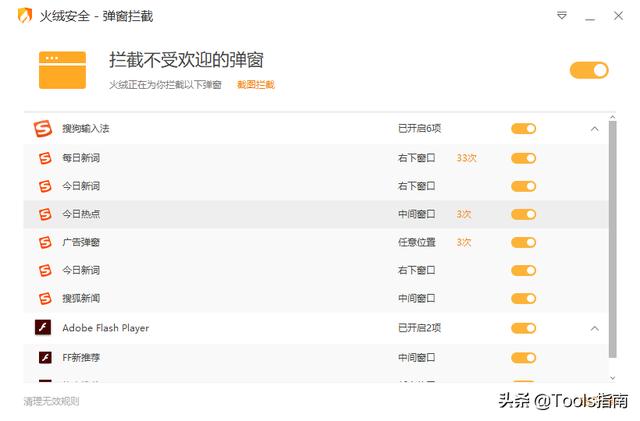Click the Sogou icon in the 每日新词 row
The height and width of the screenshot is (421, 640).
[x=45, y=158]
